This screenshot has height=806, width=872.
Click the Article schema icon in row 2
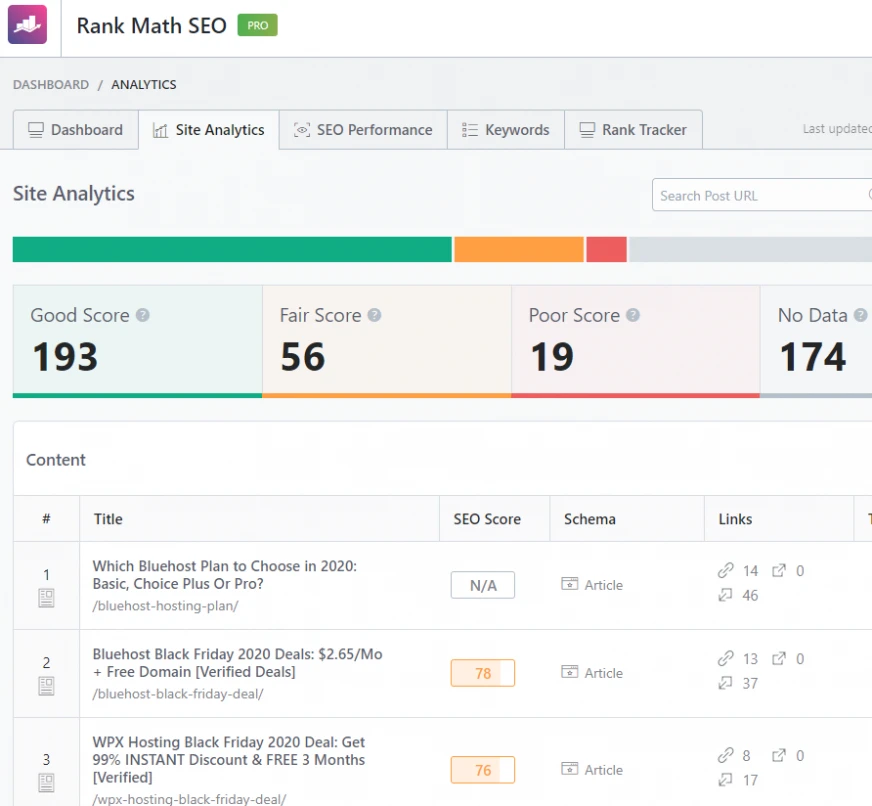coord(569,671)
